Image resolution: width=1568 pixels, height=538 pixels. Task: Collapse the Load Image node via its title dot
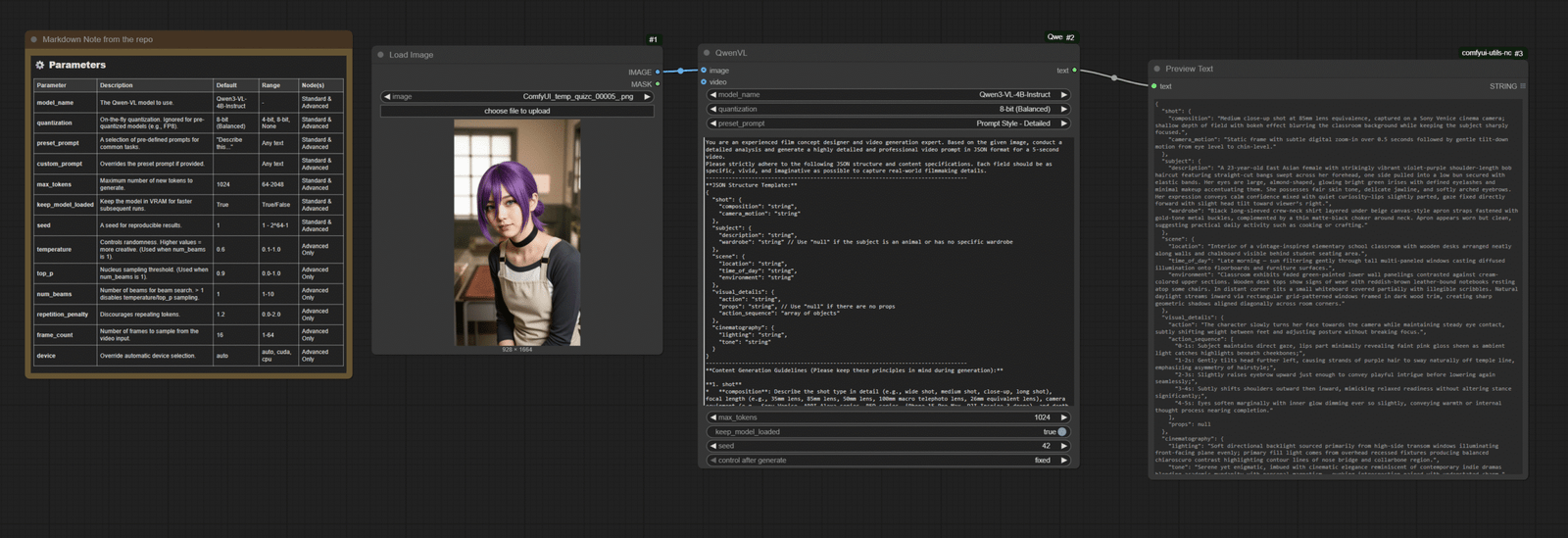[380, 55]
